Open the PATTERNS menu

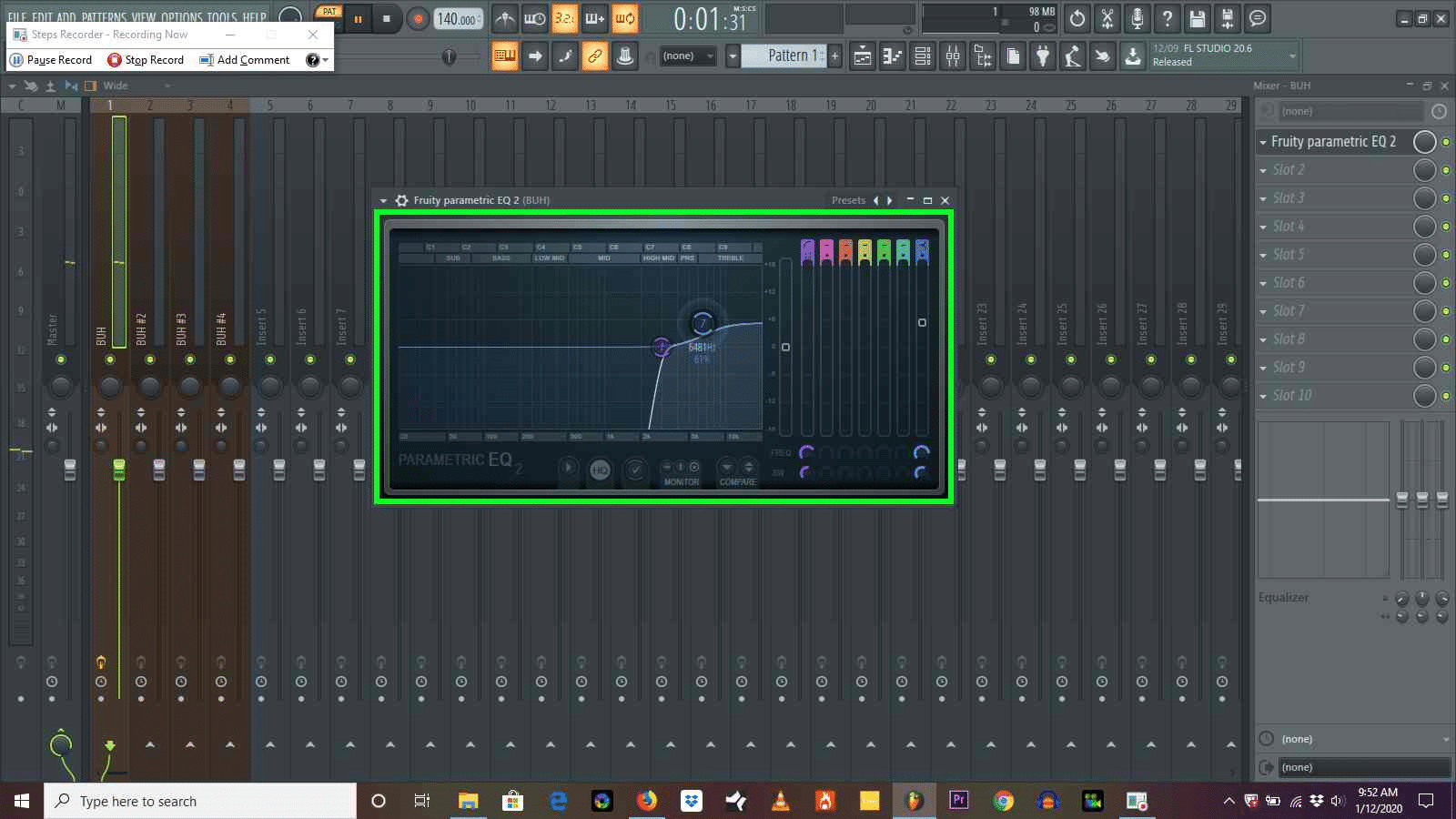coord(104,17)
